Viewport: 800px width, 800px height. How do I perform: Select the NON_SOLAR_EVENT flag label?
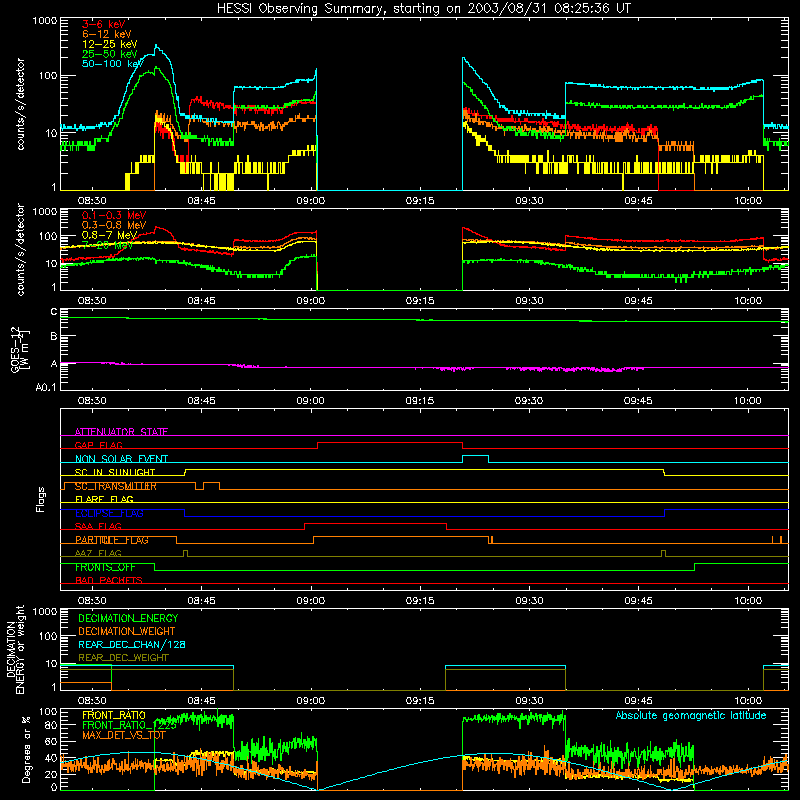[x=121, y=459]
